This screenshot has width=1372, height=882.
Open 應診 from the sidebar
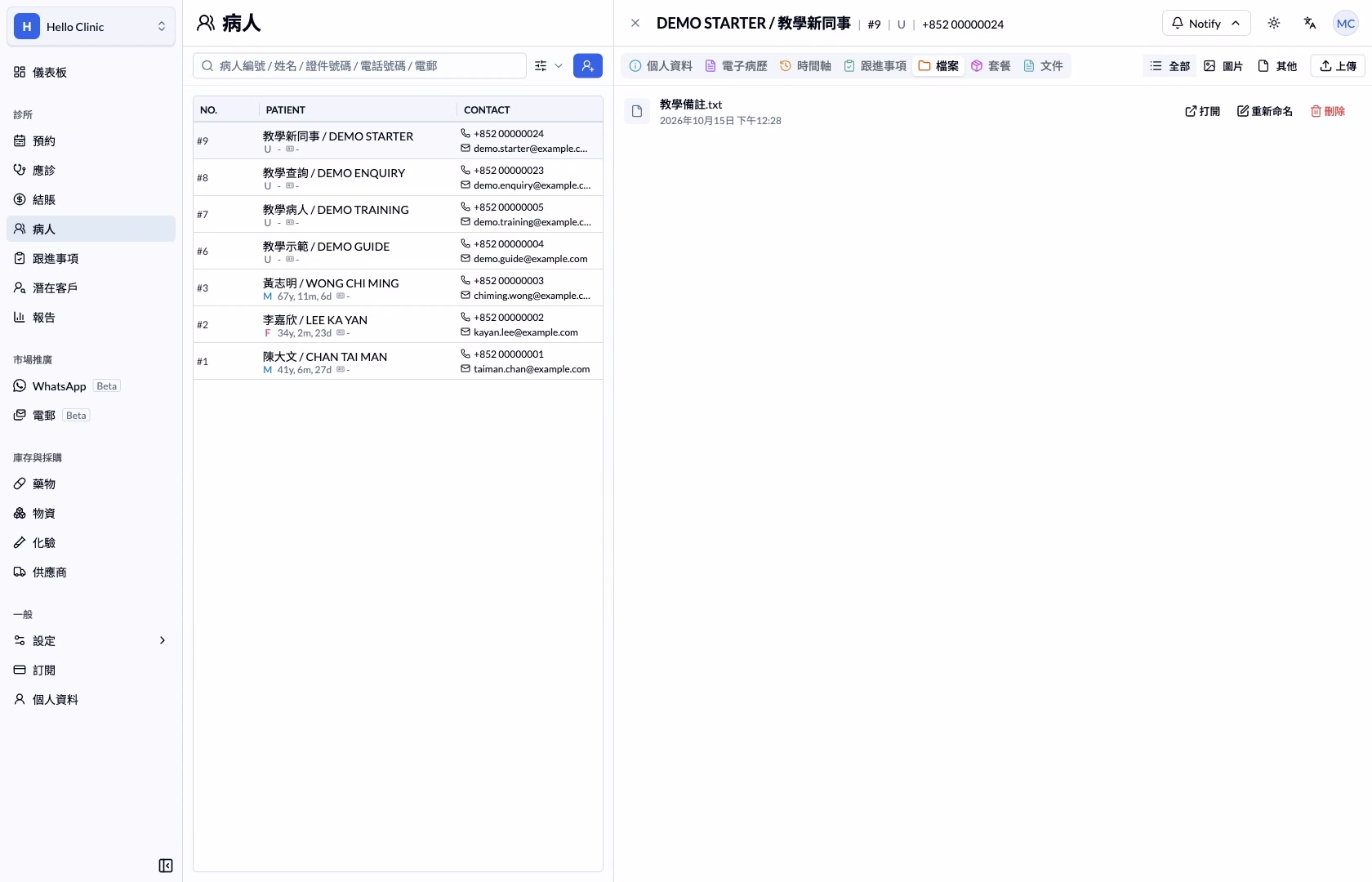pyautogui.click(x=91, y=171)
